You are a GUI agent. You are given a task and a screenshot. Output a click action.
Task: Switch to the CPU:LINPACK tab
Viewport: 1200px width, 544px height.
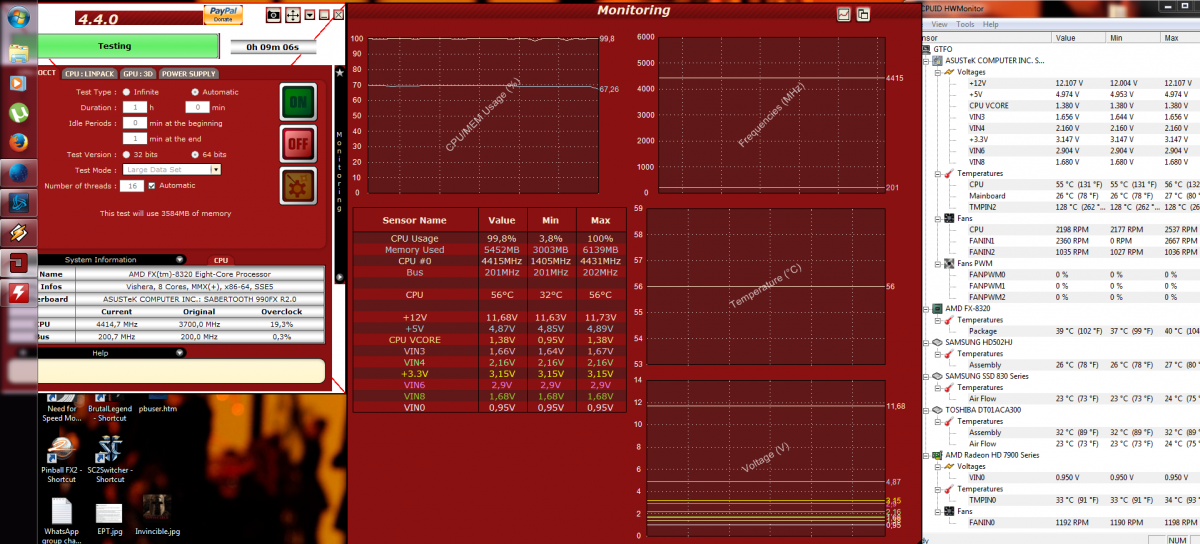click(88, 74)
